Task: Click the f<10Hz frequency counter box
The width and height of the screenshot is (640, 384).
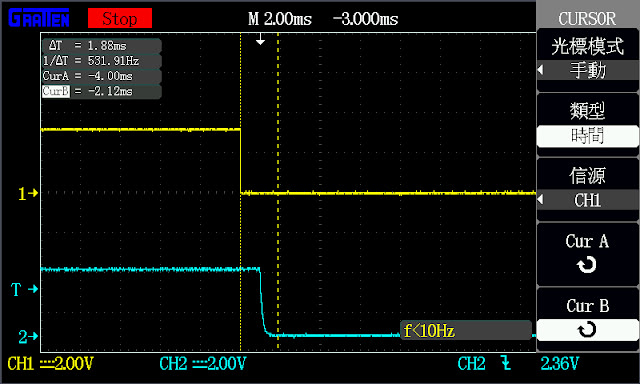Action: (x=466, y=331)
